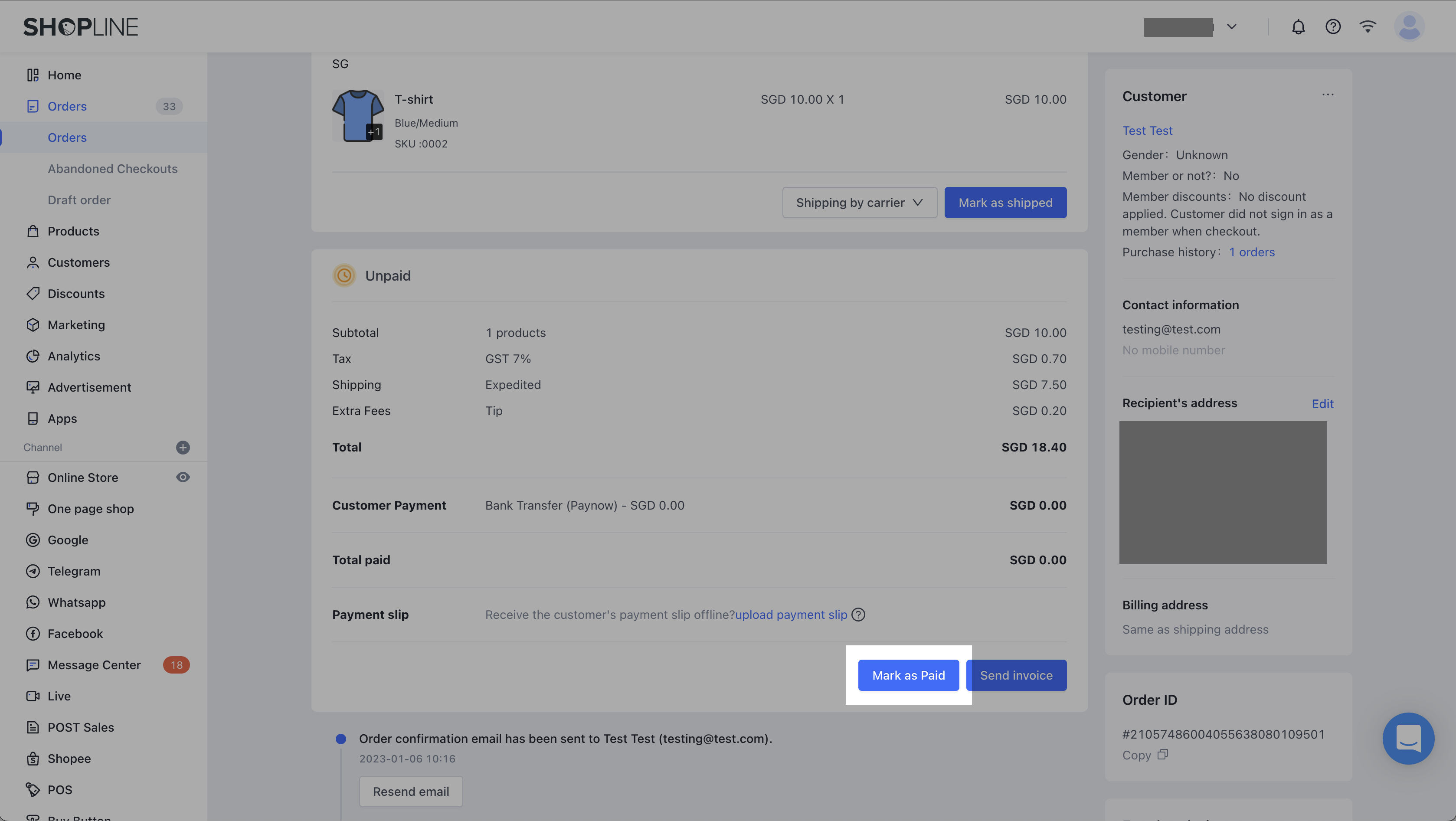The height and width of the screenshot is (821, 1456).
Task: Edit the recipient's address
Action: pyautogui.click(x=1322, y=403)
